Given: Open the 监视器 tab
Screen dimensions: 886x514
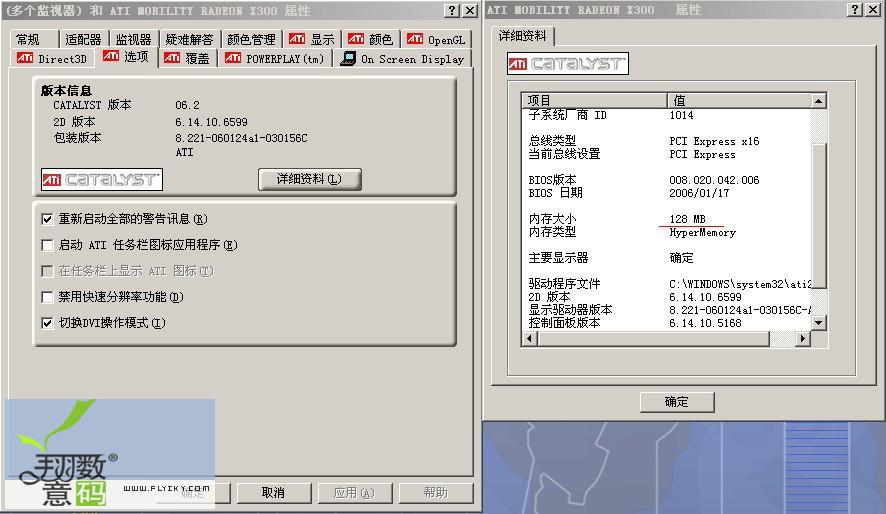Looking at the screenshot, I should (x=134, y=40).
